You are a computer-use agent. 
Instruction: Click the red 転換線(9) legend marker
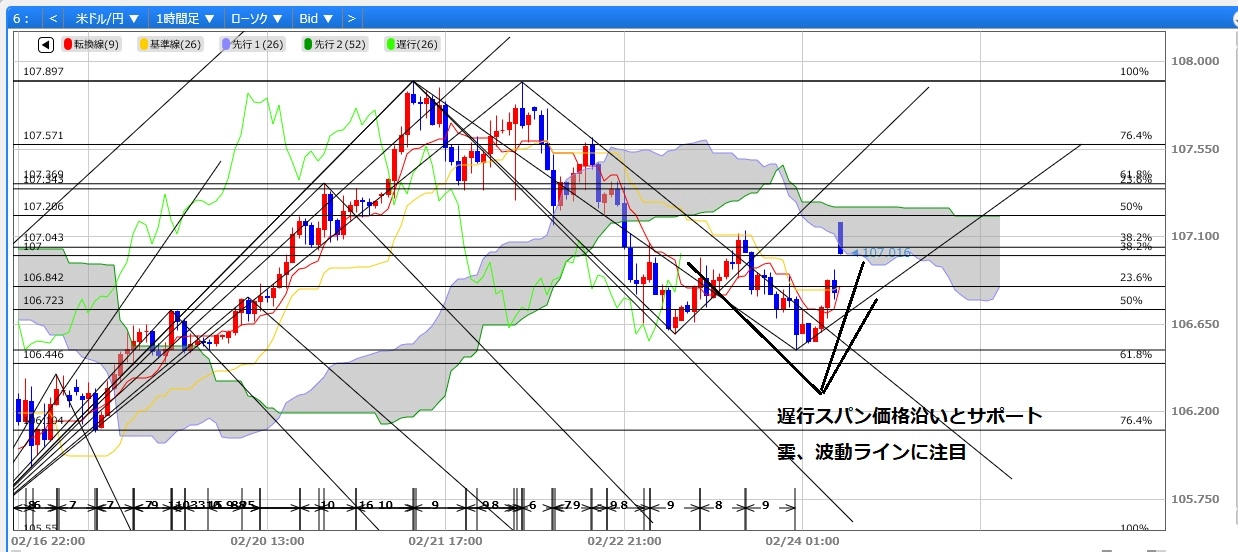[68, 45]
